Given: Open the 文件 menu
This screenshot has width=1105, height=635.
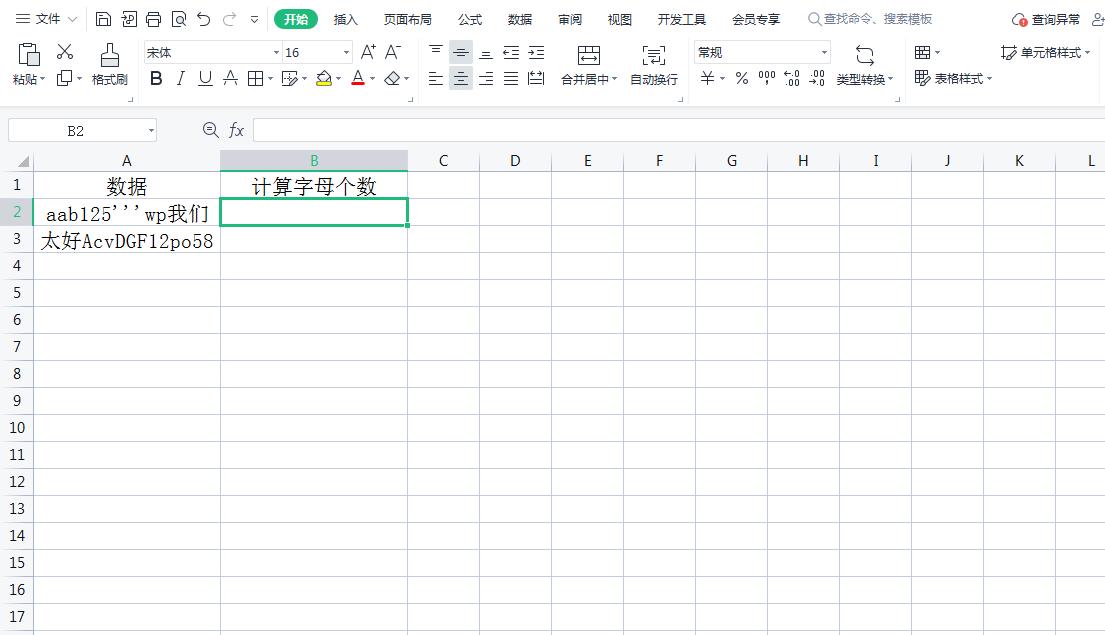Looking at the screenshot, I should (x=47, y=19).
